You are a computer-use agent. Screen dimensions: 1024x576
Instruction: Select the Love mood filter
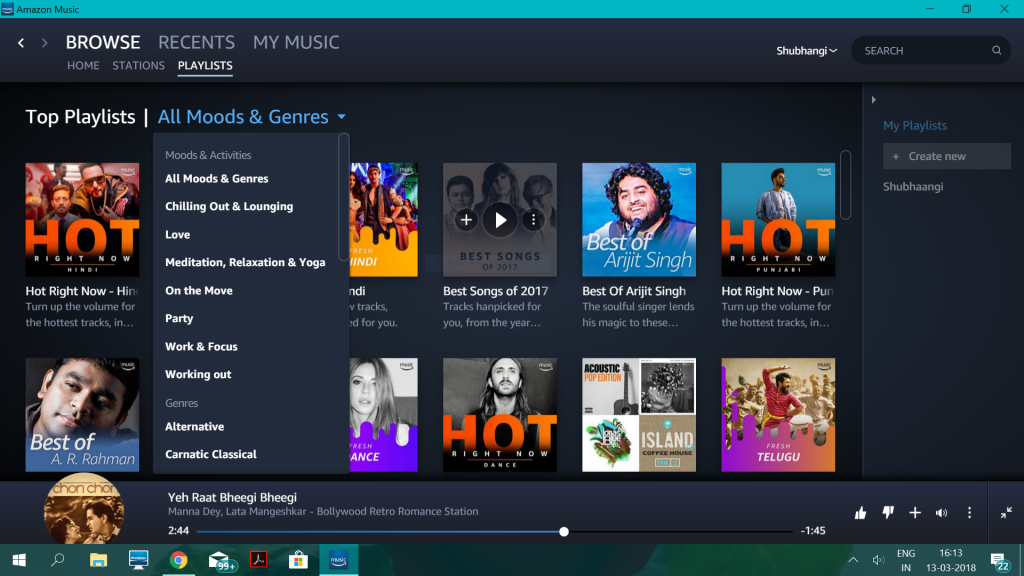178,234
